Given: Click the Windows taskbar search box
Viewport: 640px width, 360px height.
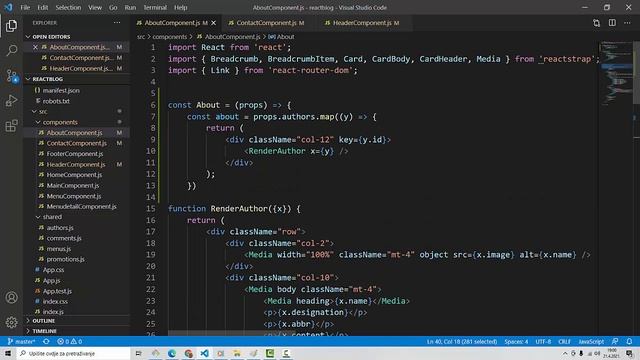Looking at the screenshot, I should (x=73, y=353).
